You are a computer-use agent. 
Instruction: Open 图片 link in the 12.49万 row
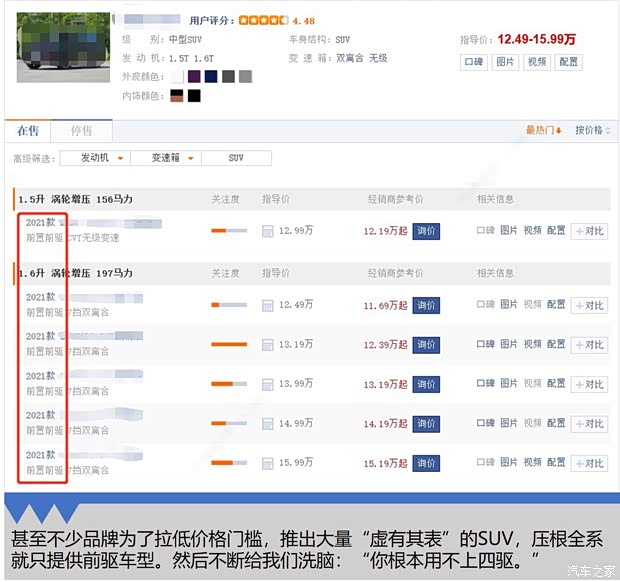509,304
